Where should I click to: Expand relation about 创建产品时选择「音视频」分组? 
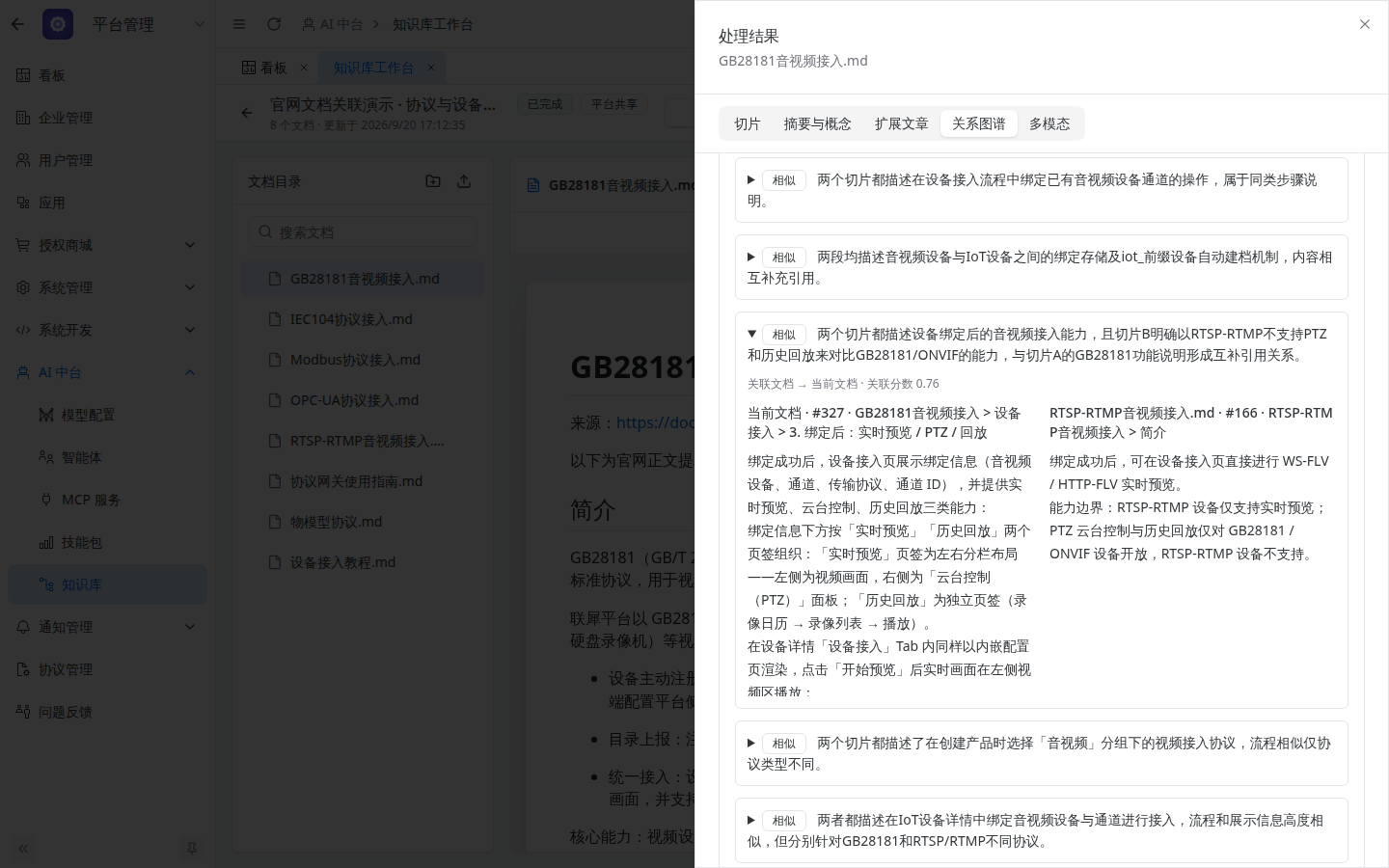pyautogui.click(x=1042, y=753)
